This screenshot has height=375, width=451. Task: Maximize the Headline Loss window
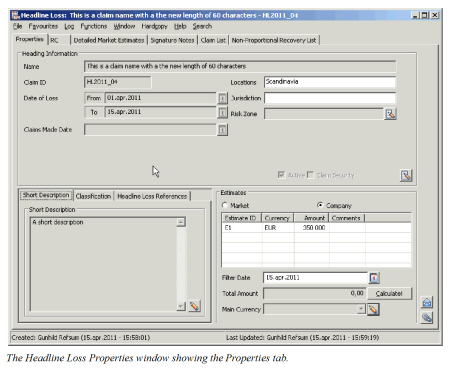[x=424, y=15]
